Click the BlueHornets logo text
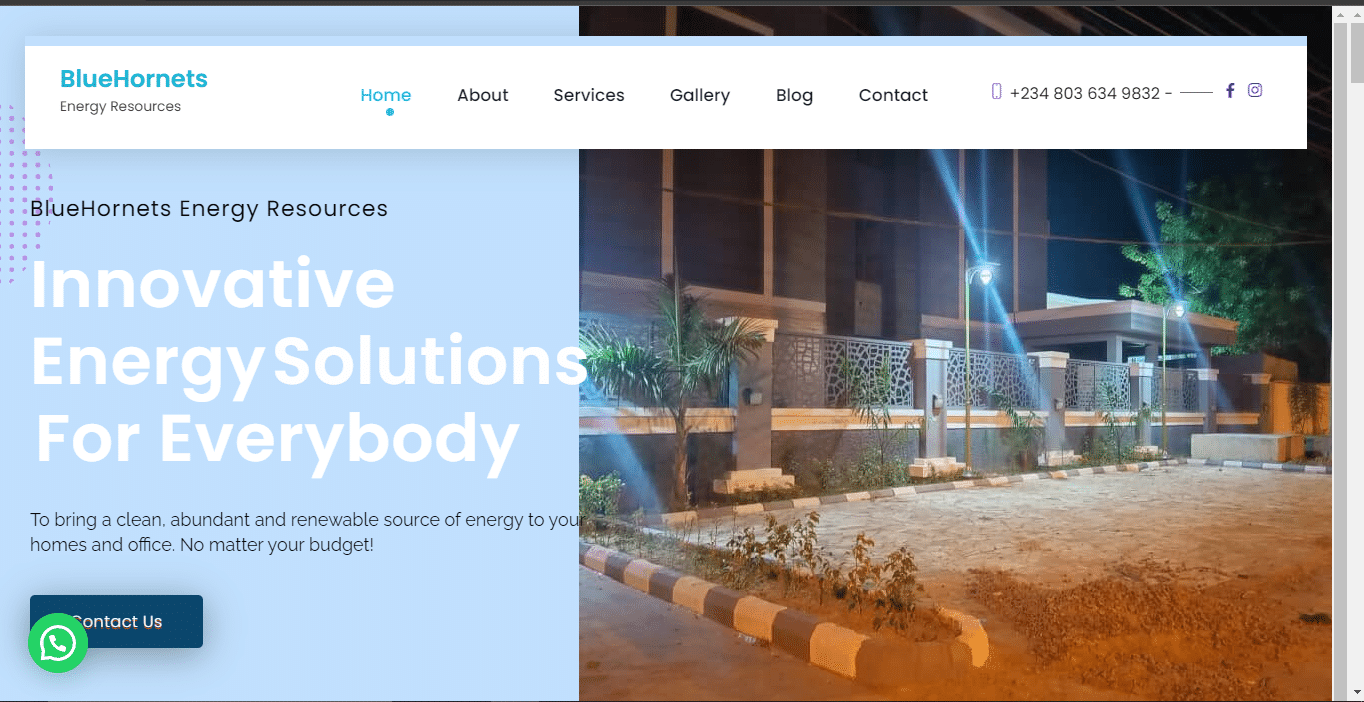This screenshot has width=1364, height=702. pos(134,79)
